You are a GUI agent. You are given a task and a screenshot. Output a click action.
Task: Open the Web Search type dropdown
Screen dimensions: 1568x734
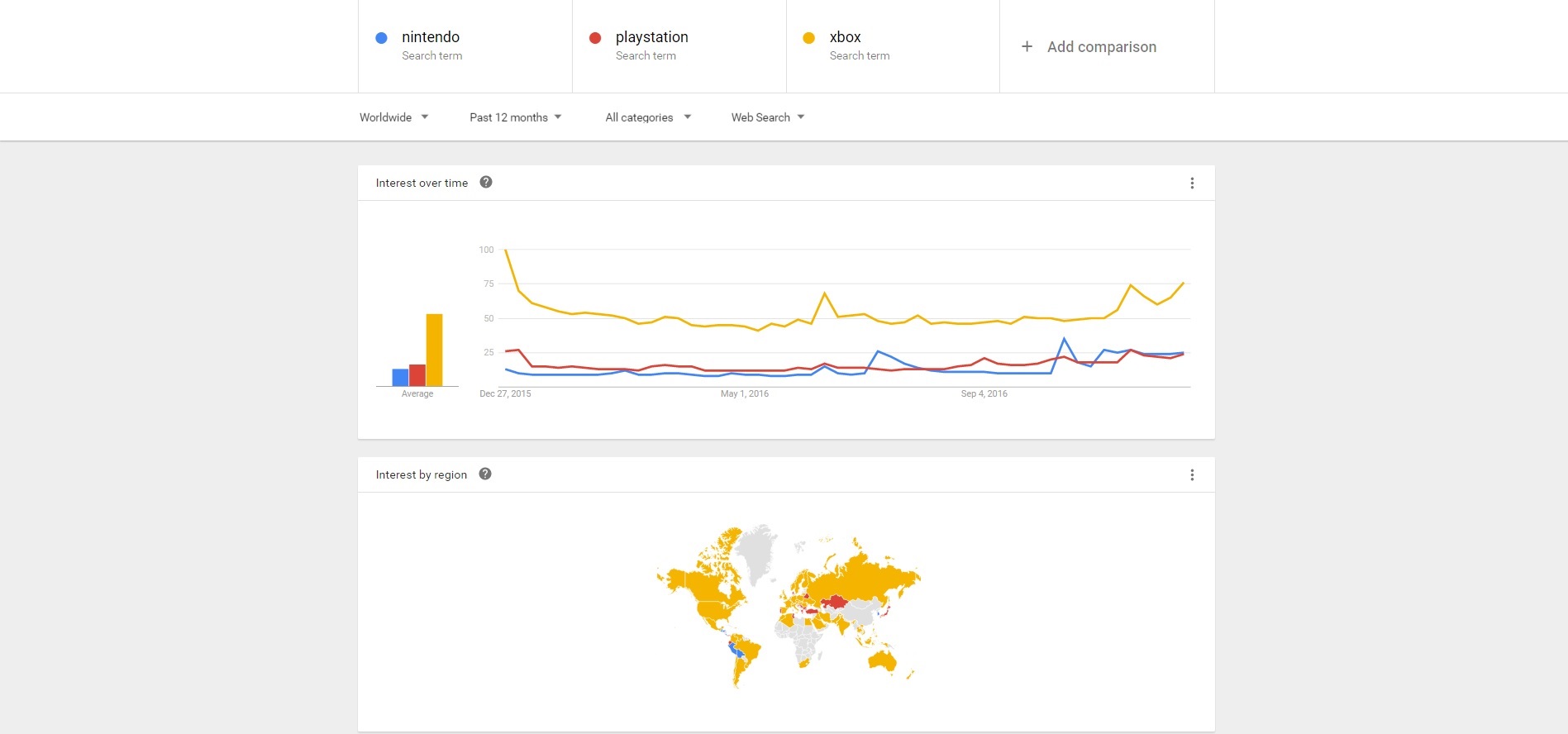(x=767, y=117)
